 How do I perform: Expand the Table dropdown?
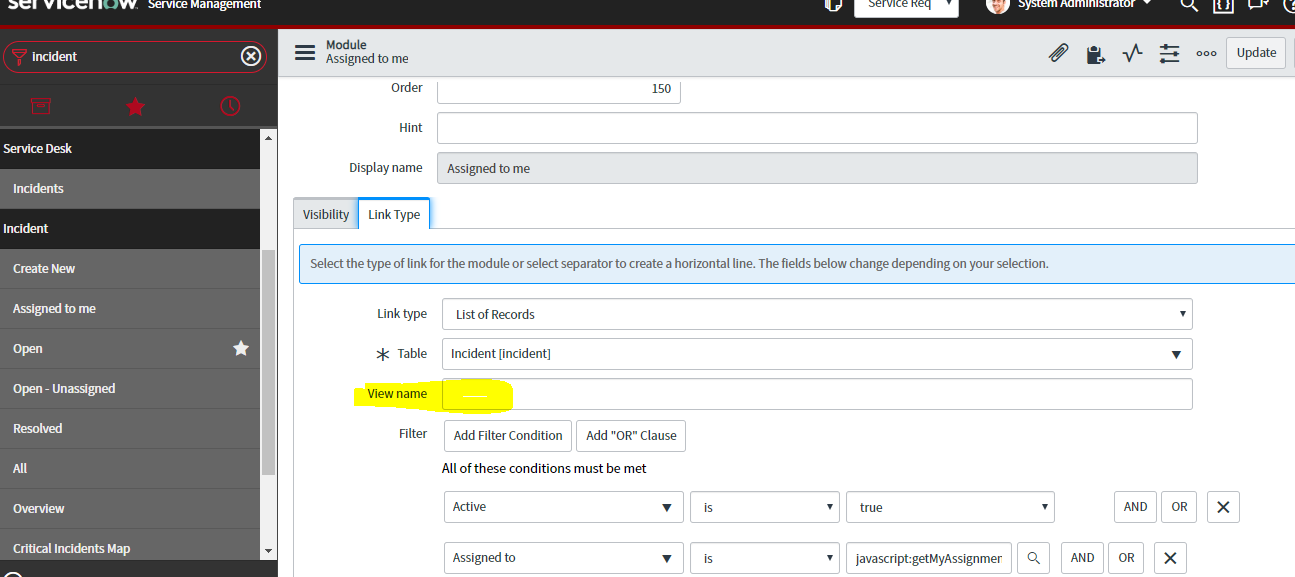[1178, 353]
